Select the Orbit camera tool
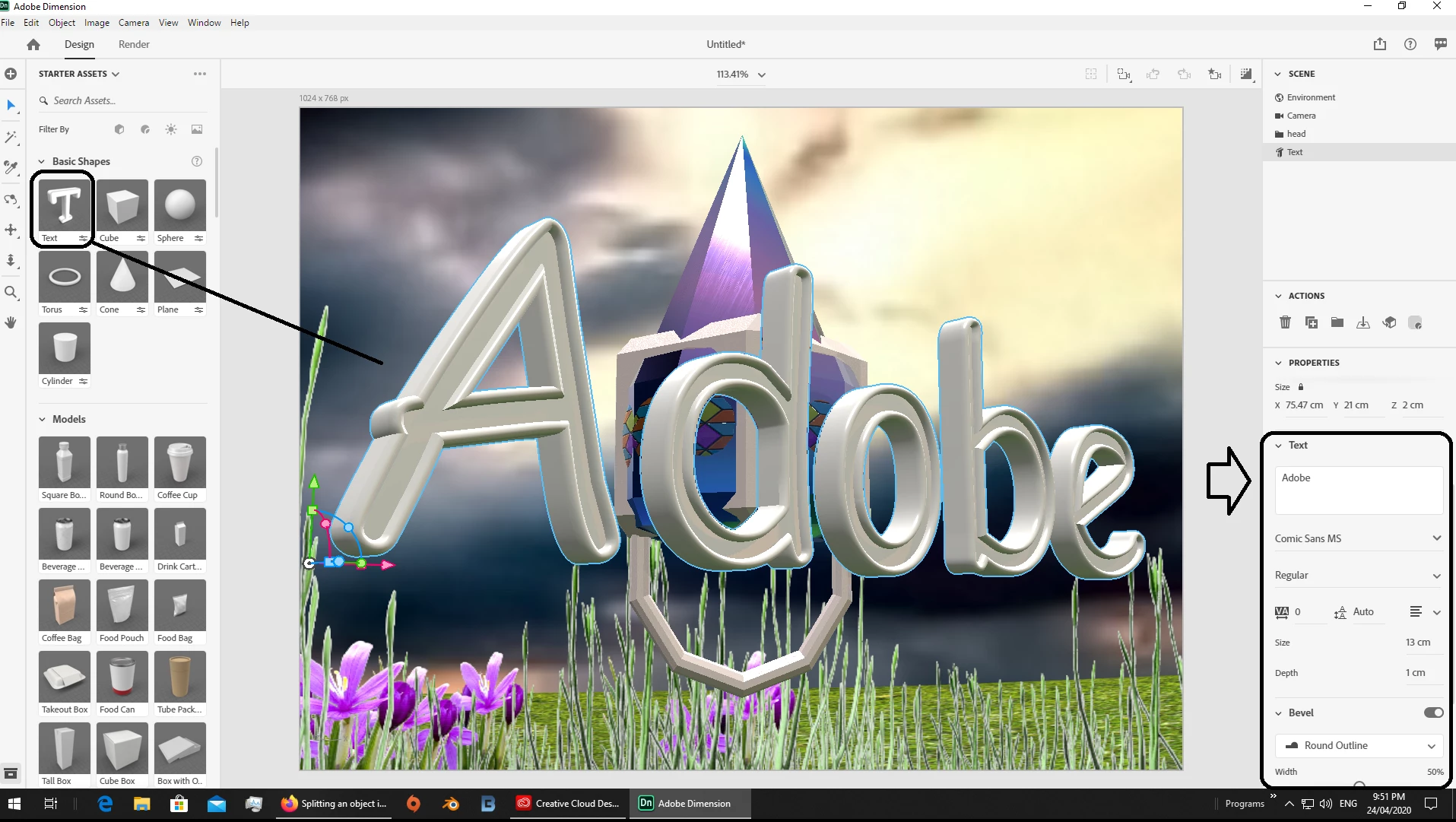Viewport: 1456px width, 822px height. coord(11,200)
